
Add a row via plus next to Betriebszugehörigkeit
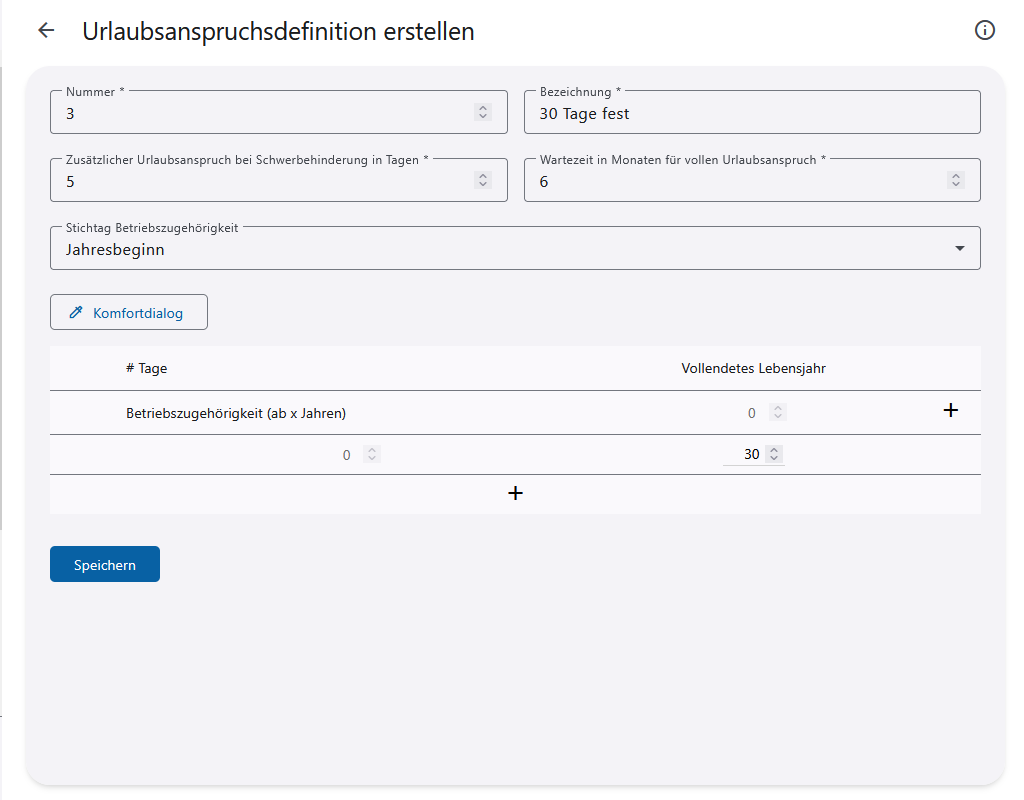click(x=951, y=410)
